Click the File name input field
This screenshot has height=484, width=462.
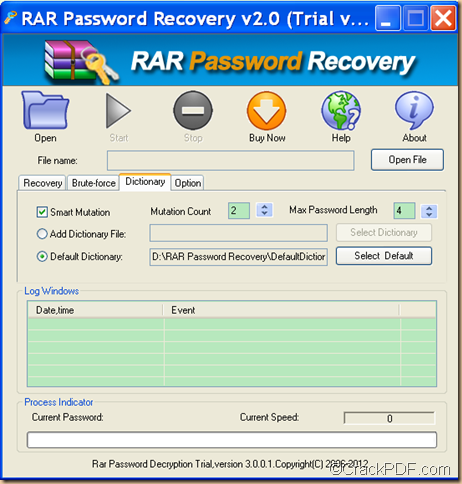(x=230, y=160)
